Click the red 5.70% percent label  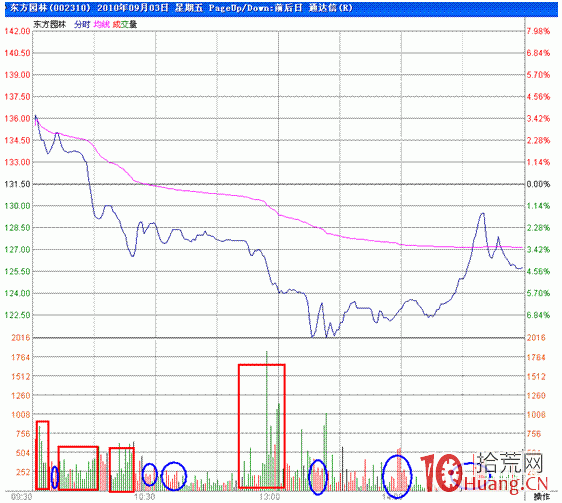pyautogui.click(x=538, y=75)
